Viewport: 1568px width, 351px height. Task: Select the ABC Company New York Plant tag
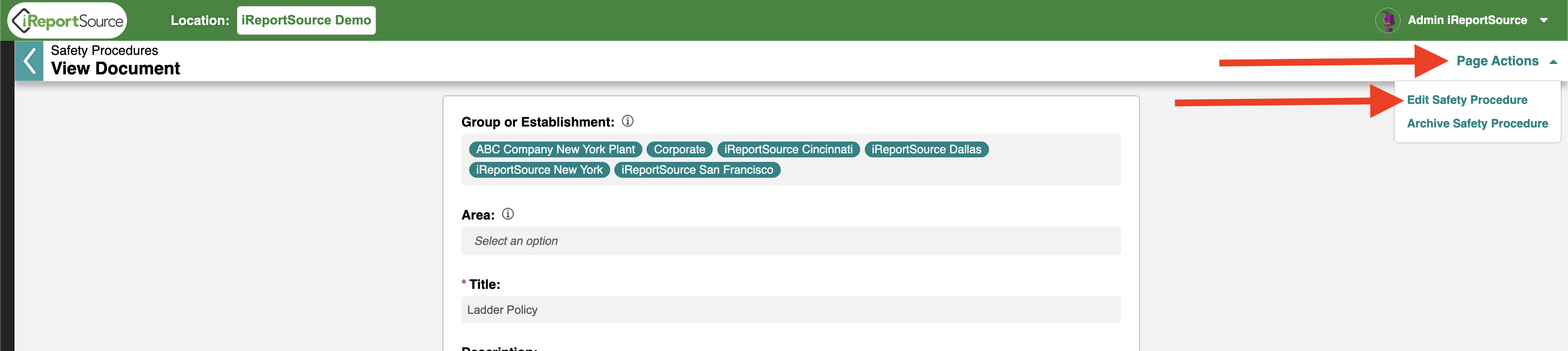pos(555,150)
